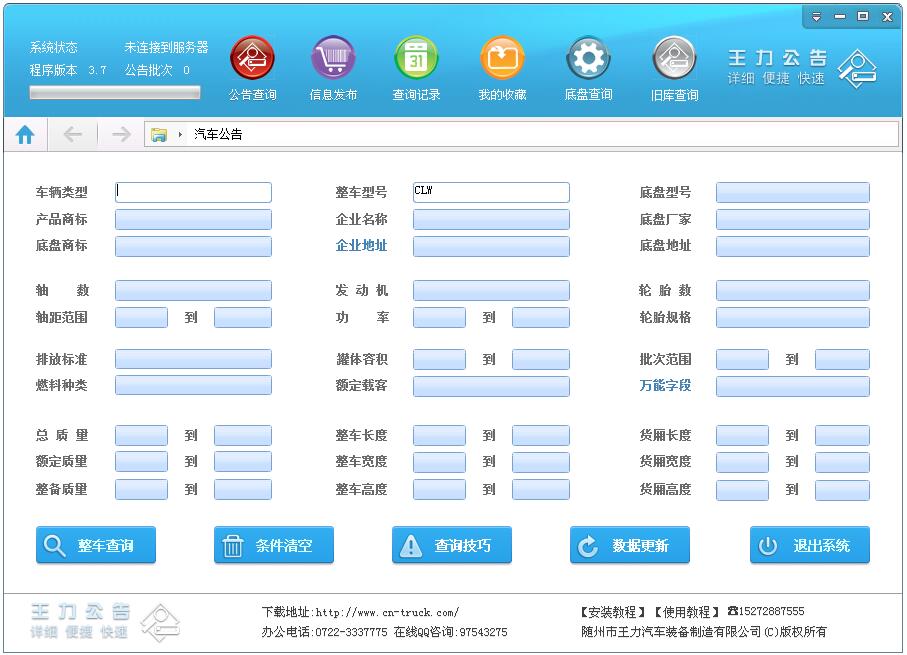Click the back navigation arrow
This screenshot has height=655, width=907.
[x=71, y=133]
